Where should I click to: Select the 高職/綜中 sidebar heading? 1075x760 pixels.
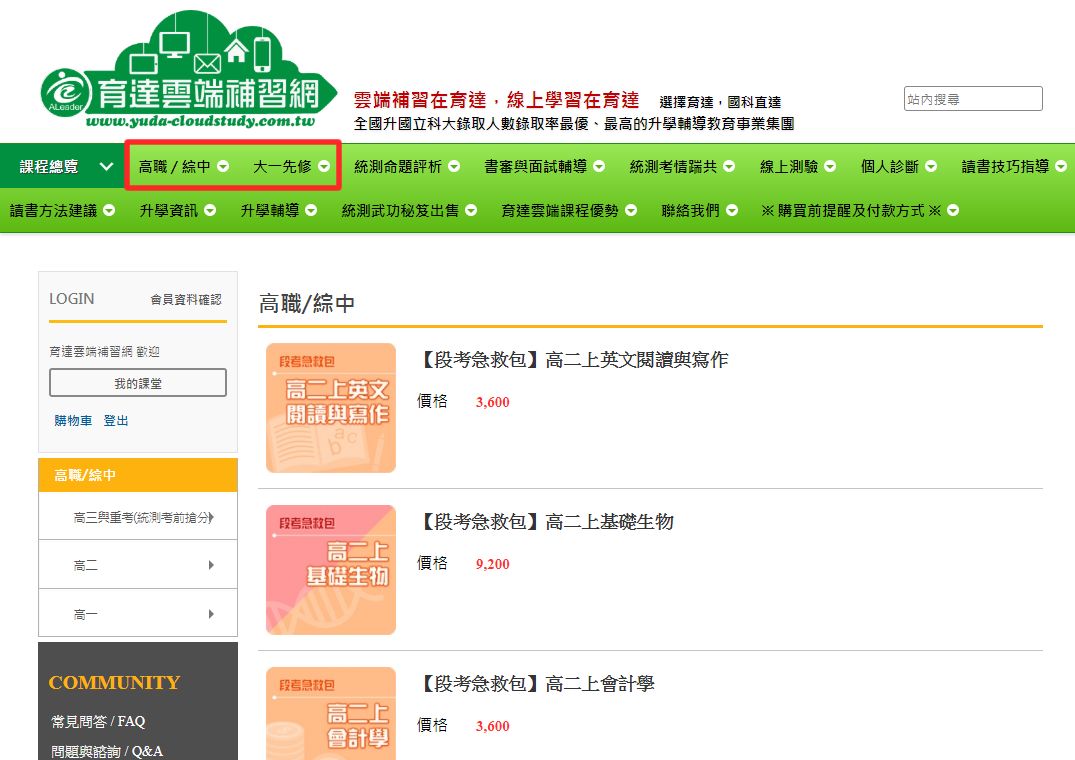[x=138, y=475]
